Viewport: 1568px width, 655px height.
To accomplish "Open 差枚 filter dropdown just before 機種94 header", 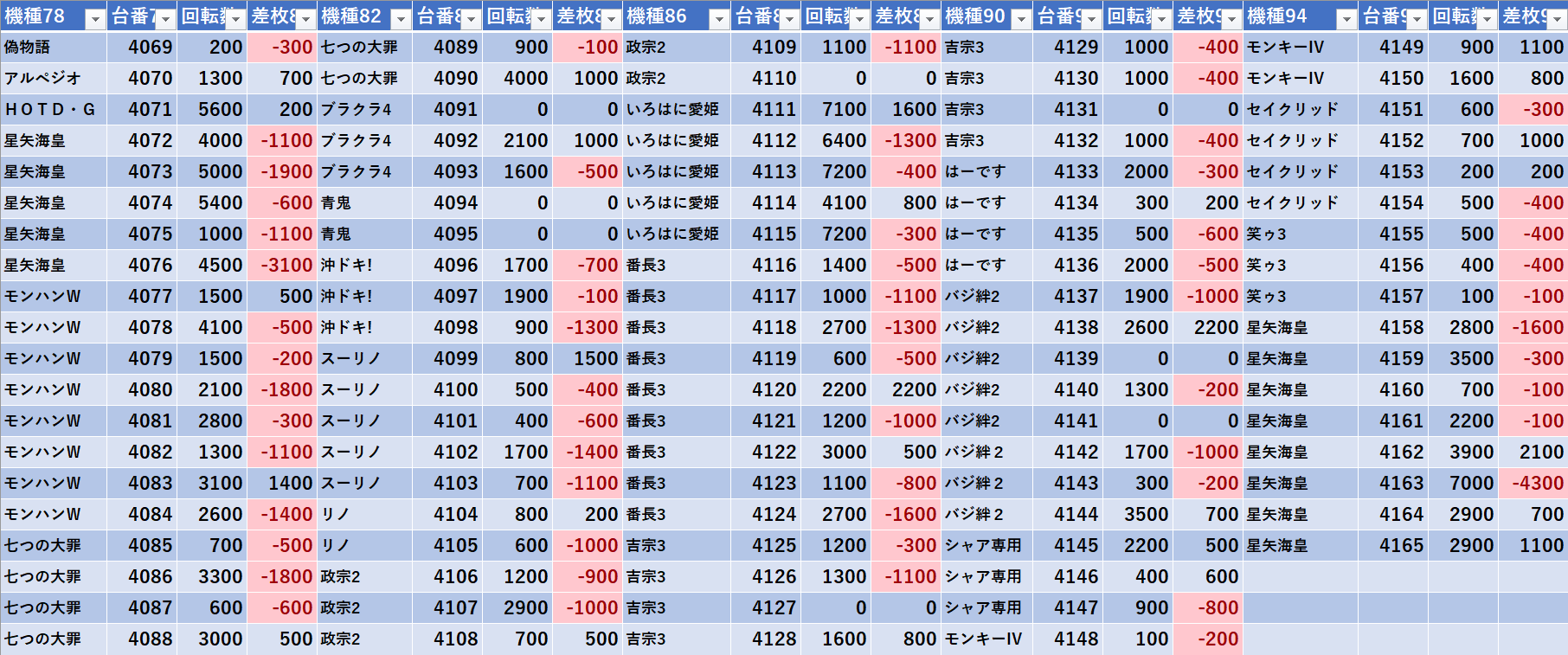I will click(1231, 18).
